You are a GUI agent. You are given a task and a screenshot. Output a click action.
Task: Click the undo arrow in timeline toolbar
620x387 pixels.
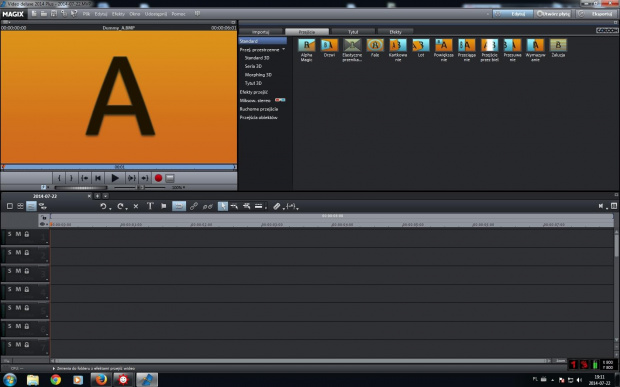click(103, 206)
